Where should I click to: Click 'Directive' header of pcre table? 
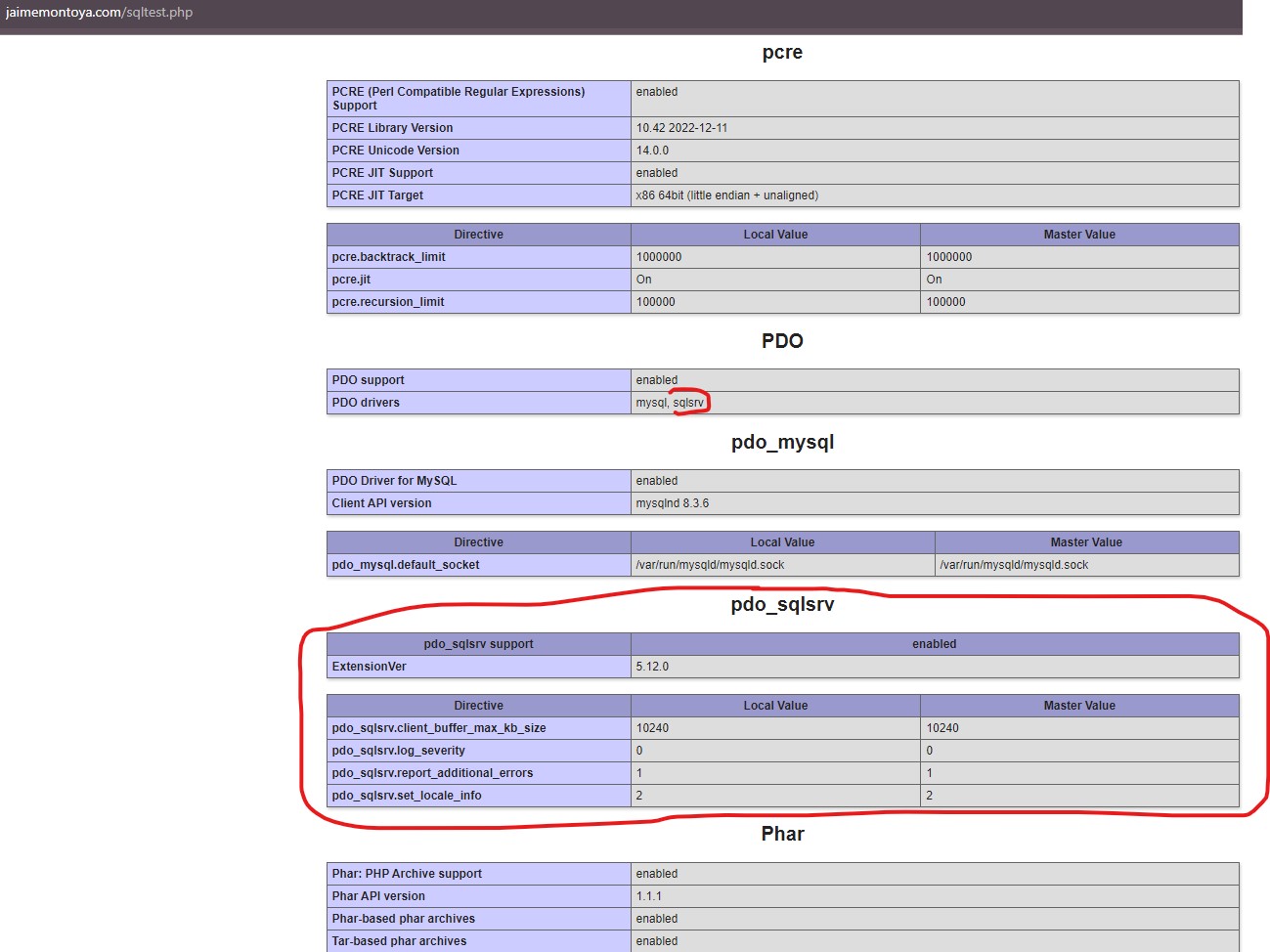479,235
